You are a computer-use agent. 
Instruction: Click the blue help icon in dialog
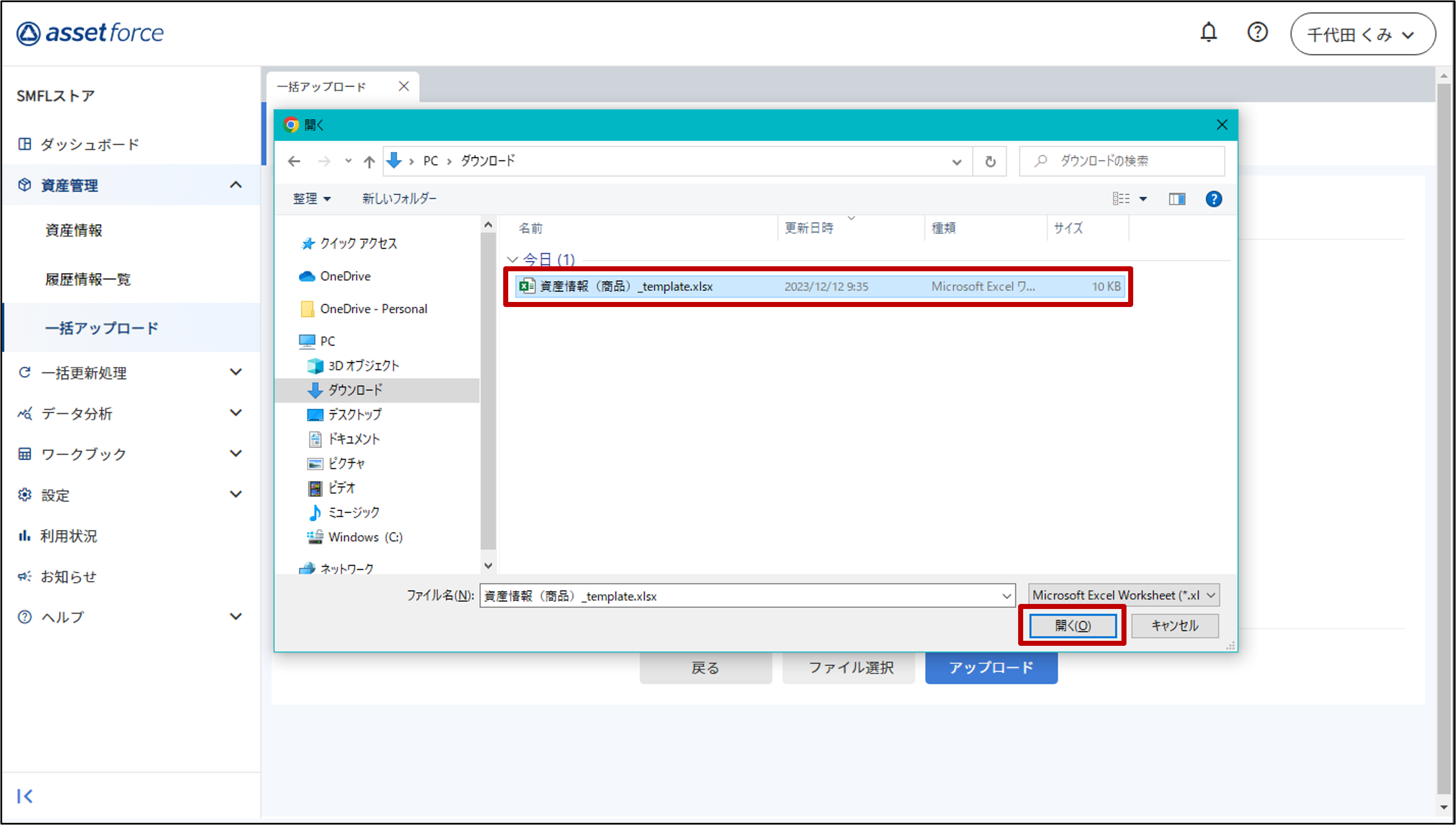pyautogui.click(x=1214, y=199)
